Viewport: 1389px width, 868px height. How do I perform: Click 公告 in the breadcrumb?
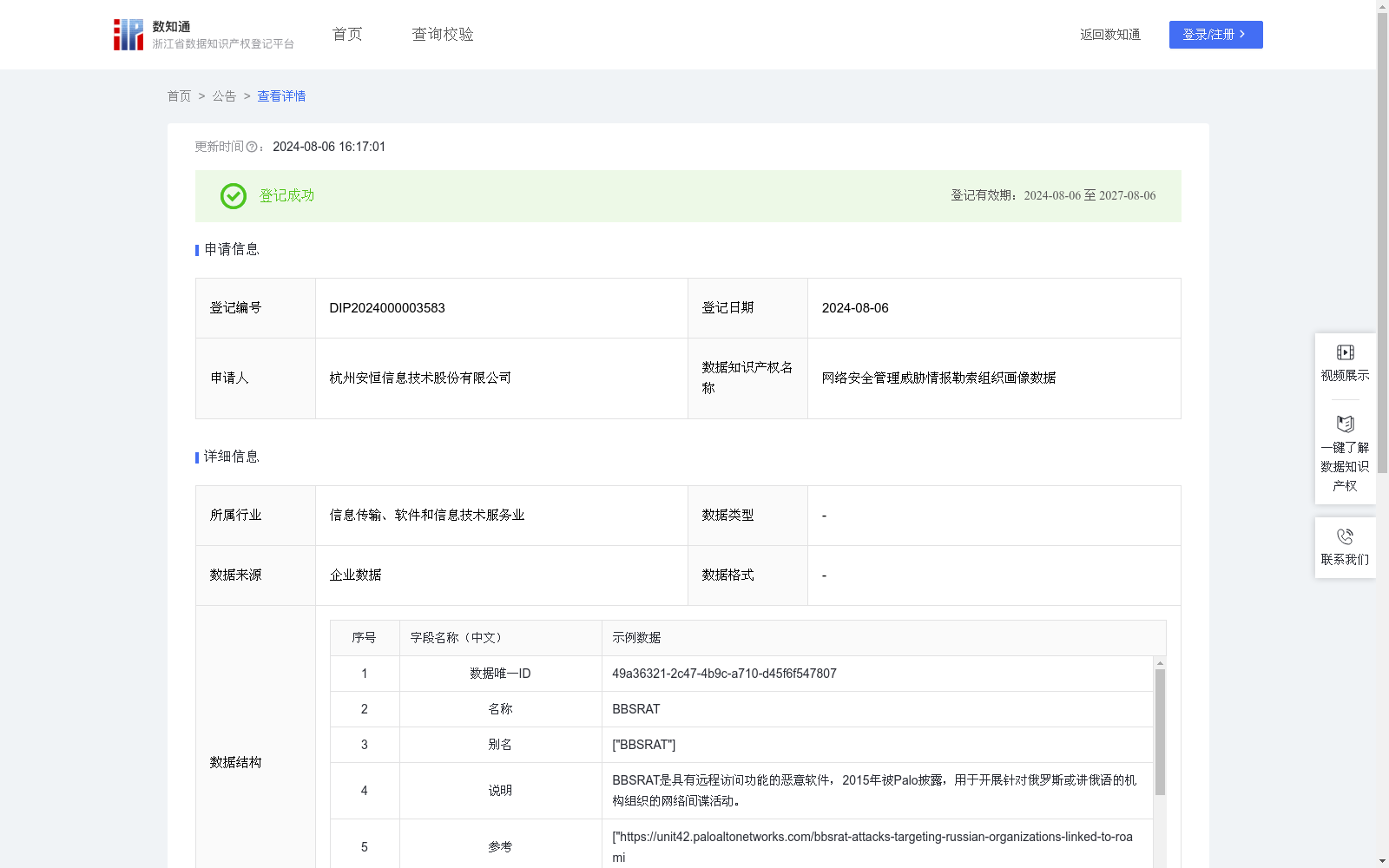click(x=224, y=96)
